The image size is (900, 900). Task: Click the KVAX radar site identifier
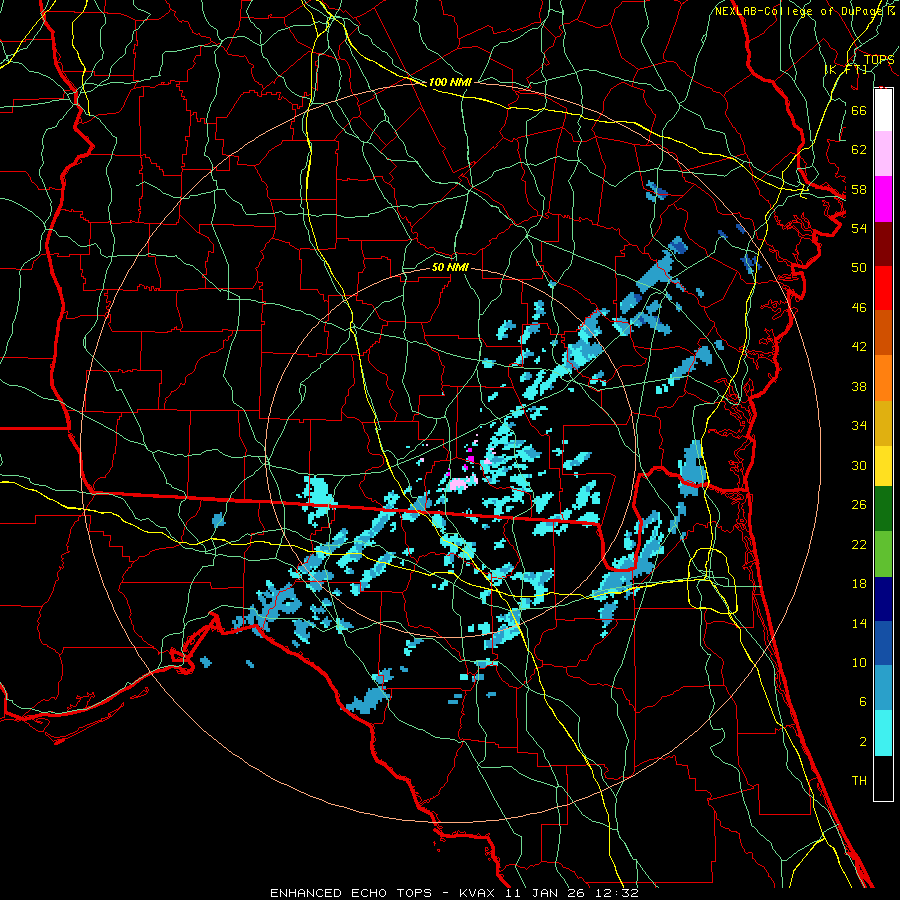[479, 893]
